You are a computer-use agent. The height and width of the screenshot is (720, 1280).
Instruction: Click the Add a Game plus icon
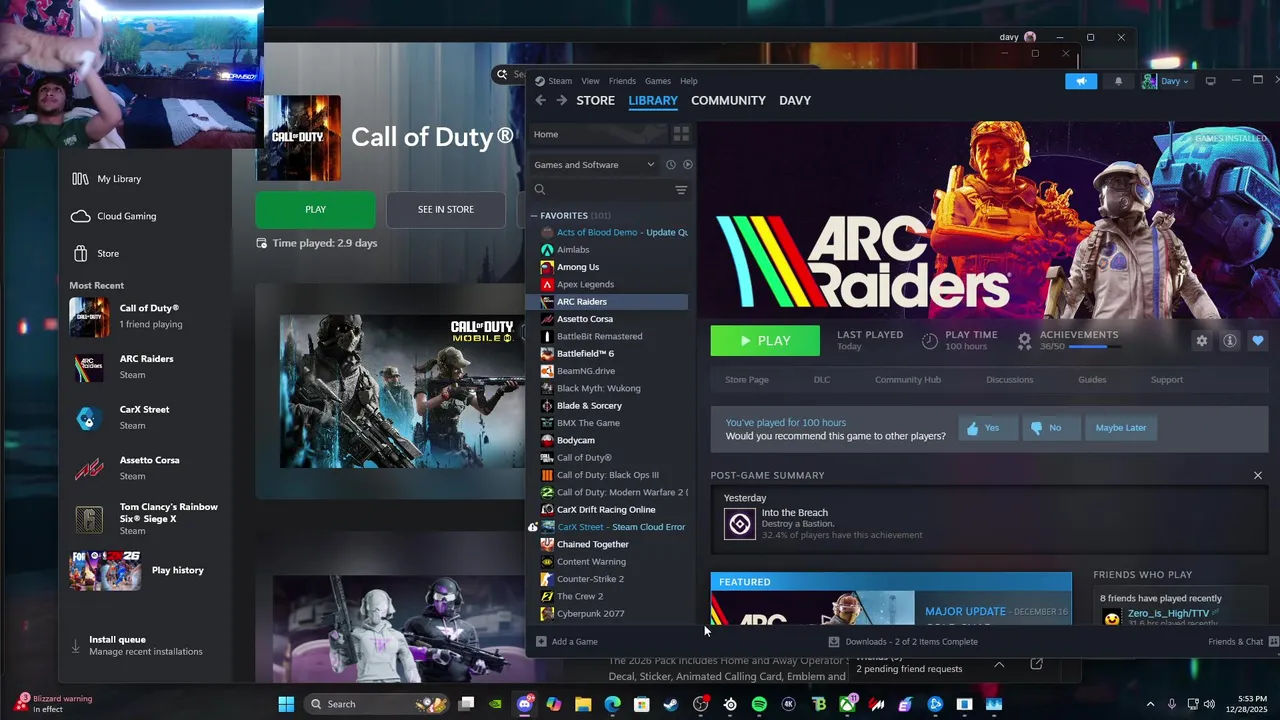[x=541, y=641]
